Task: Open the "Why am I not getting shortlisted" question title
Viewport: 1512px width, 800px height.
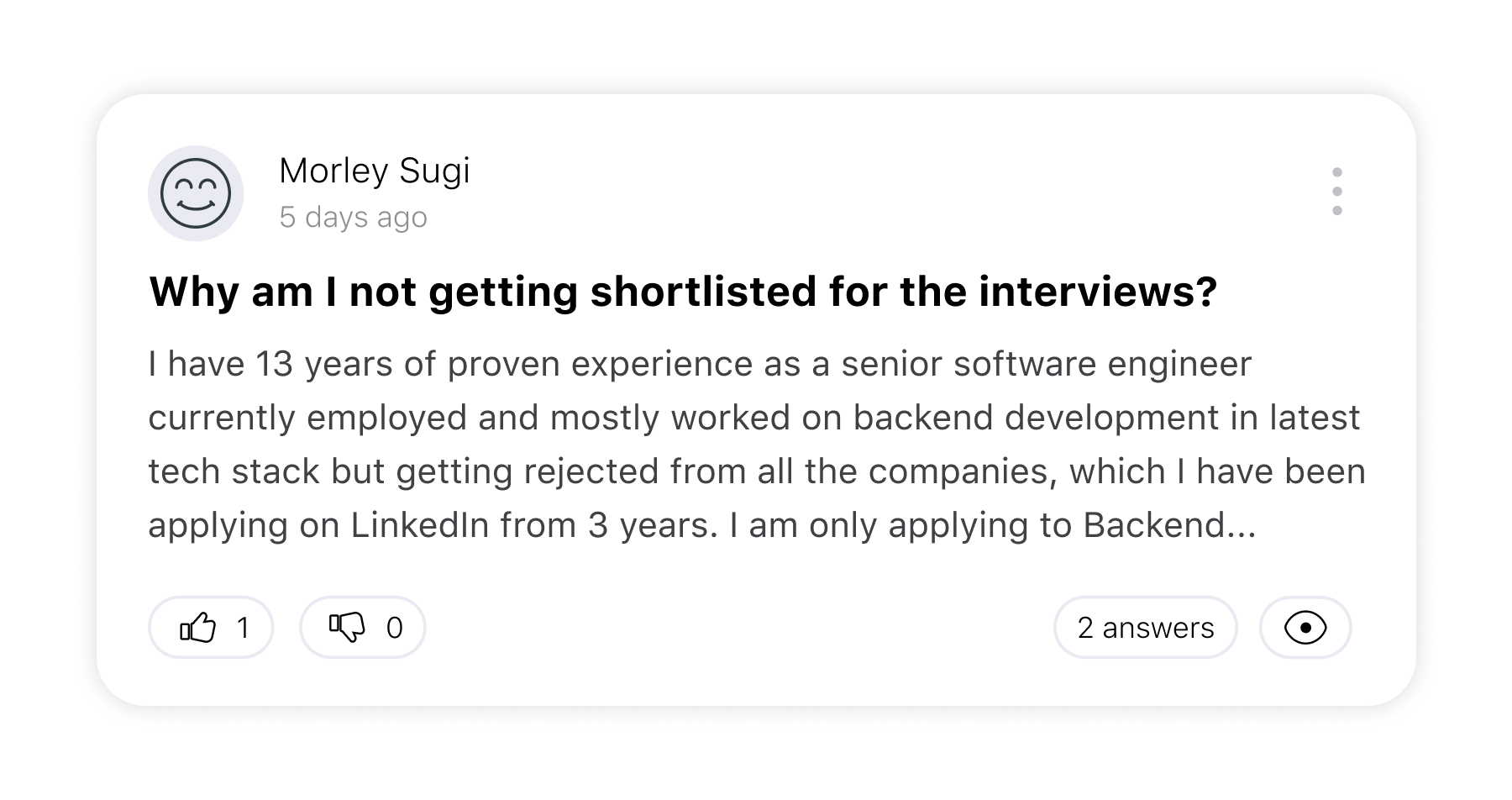Action: click(x=682, y=292)
